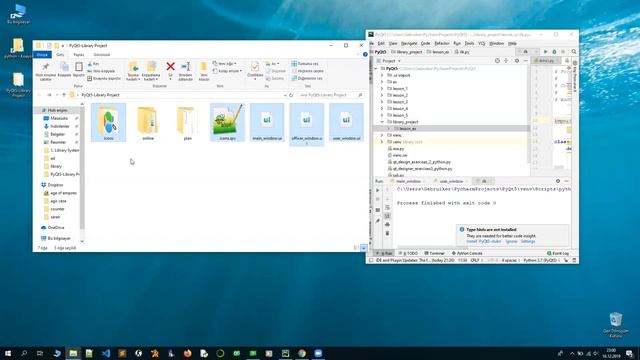Click the print icon in Run panel
The width and height of the screenshot is (640, 360).
tap(387, 224)
